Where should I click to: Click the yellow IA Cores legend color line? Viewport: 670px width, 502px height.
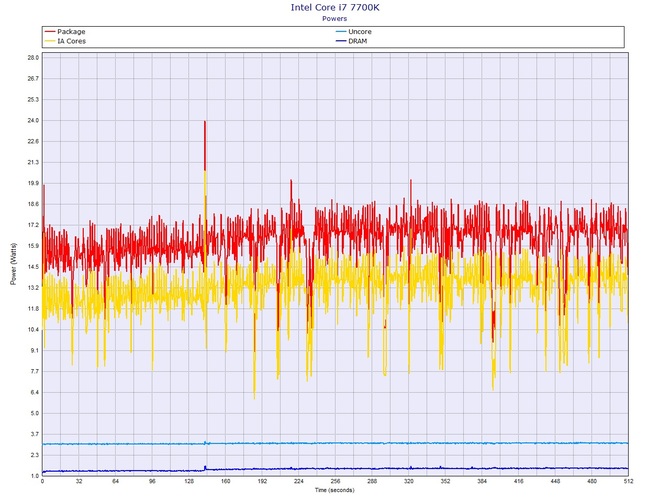coord(50,41)
